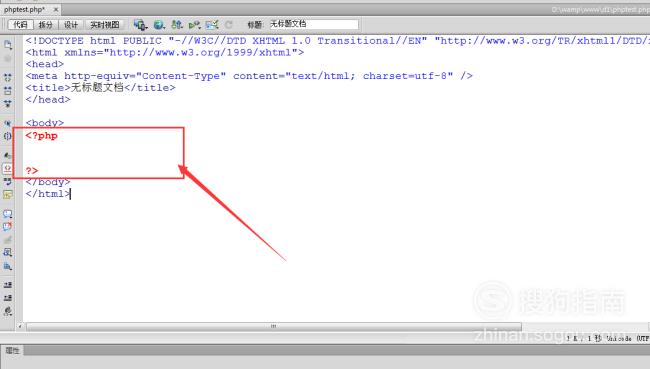Click the Unicode (UTF encoding status entry
The image size is (650, 369).
tap(628, 338)
